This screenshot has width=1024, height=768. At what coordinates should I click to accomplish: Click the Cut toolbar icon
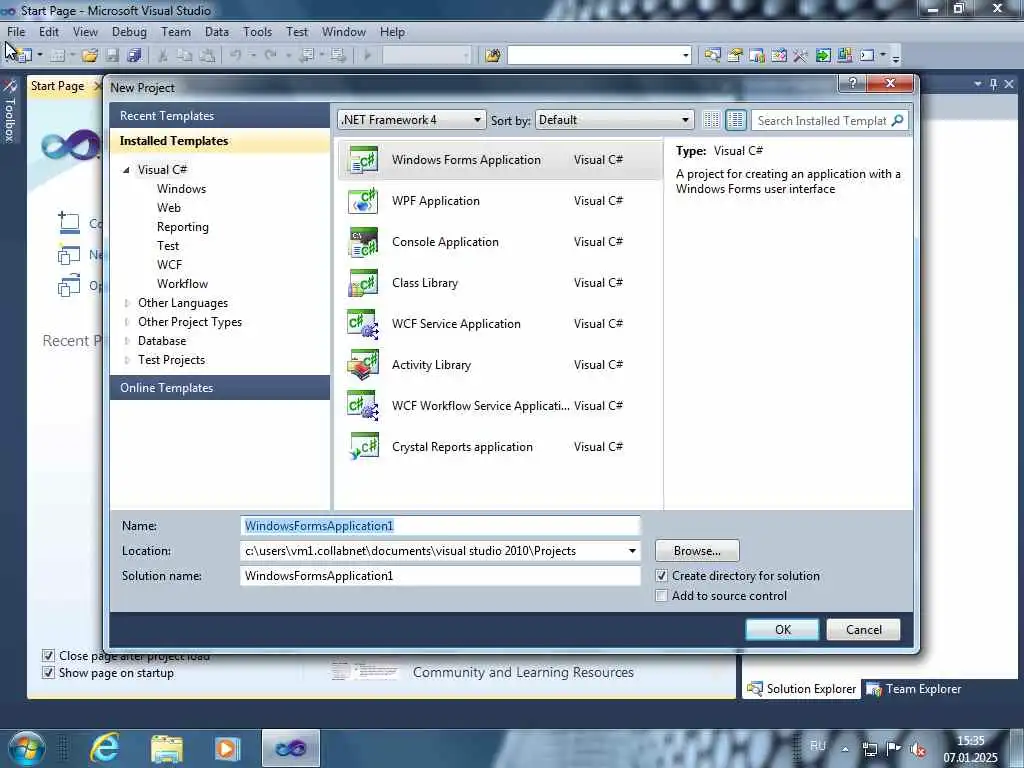pos(163,56)
